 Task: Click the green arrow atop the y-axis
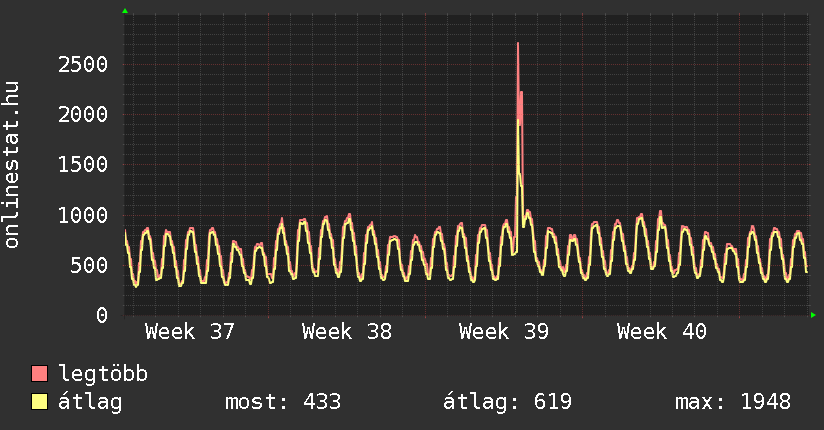125,11
